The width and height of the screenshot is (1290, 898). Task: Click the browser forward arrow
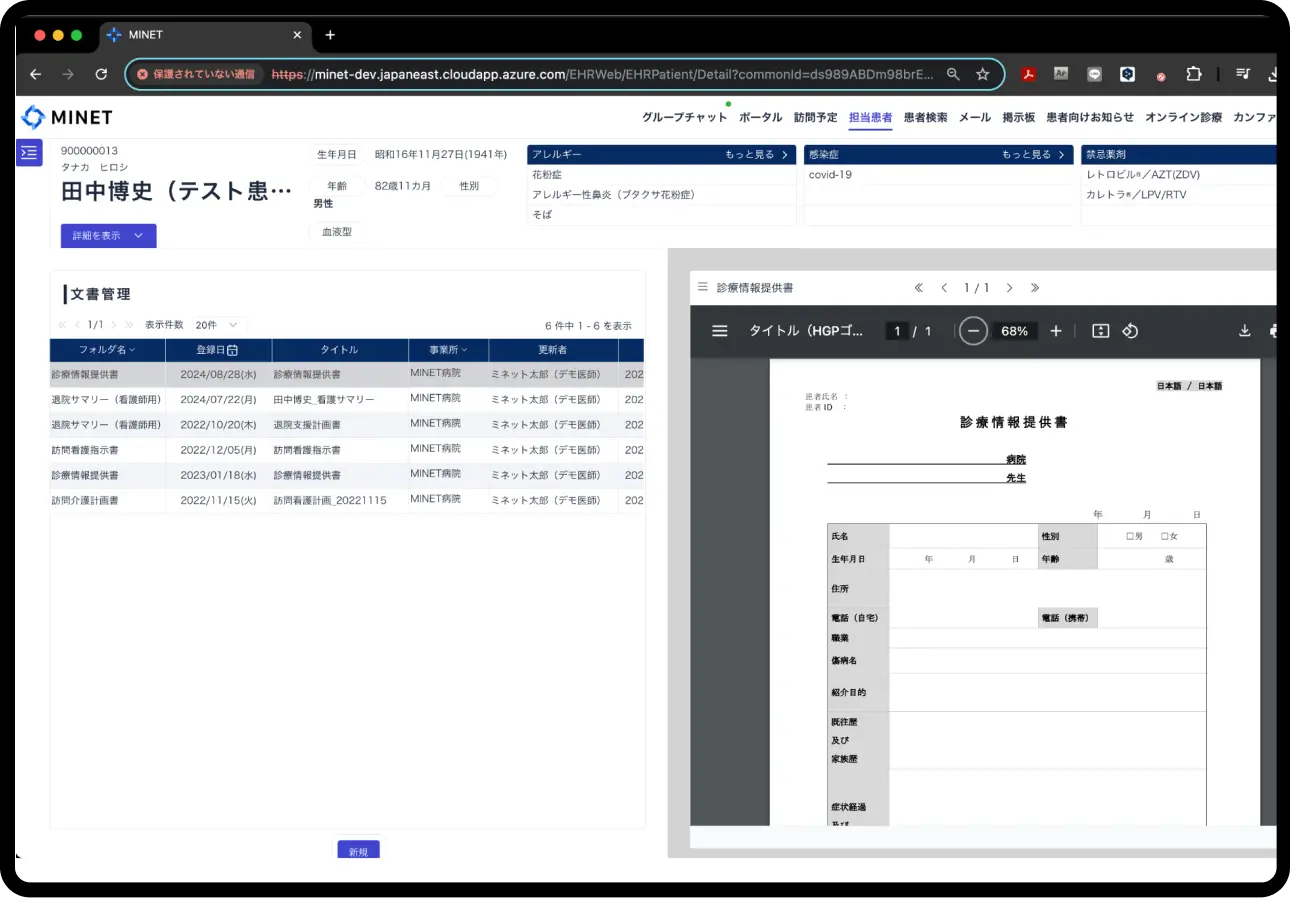(x=68, y=74)
